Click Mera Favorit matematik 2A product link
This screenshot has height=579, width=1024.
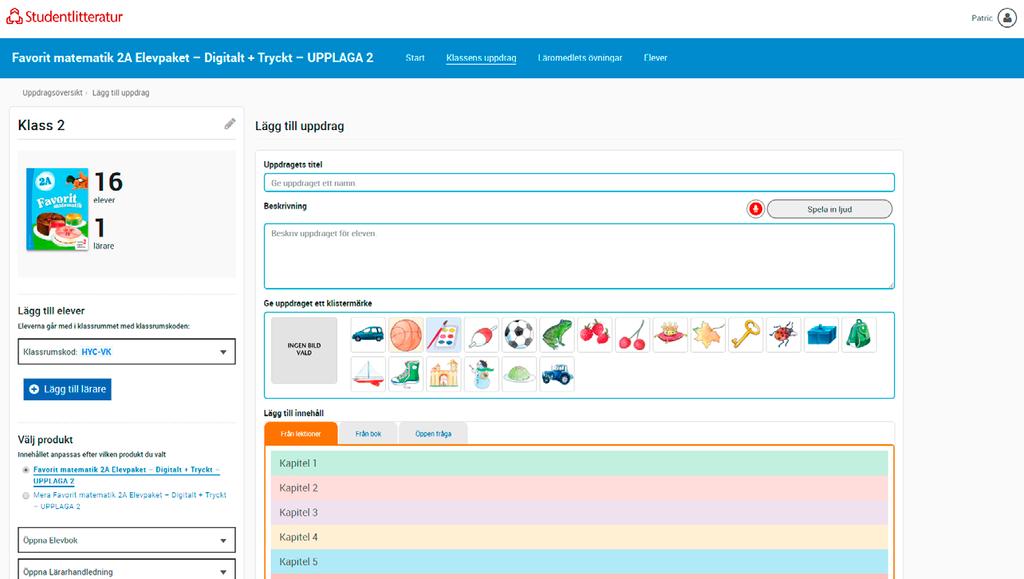(129, 501)
